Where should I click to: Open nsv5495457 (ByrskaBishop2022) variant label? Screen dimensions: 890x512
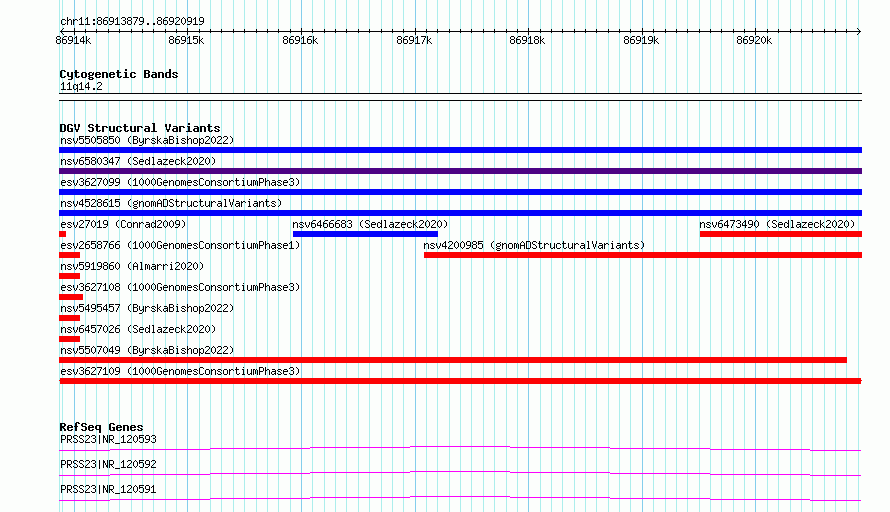147,308
